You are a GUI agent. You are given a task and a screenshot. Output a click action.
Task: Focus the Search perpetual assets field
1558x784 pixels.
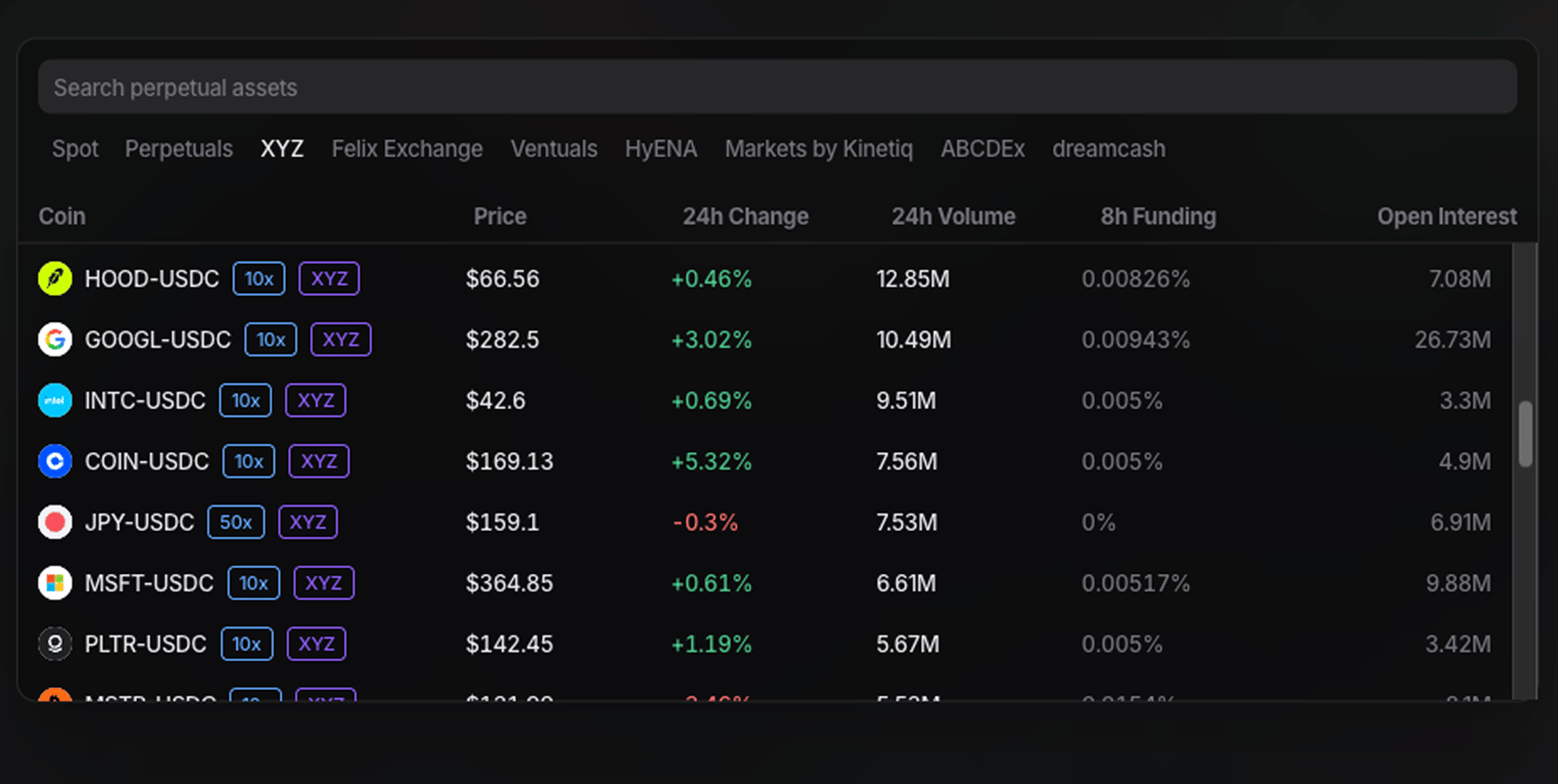(777, 87)
